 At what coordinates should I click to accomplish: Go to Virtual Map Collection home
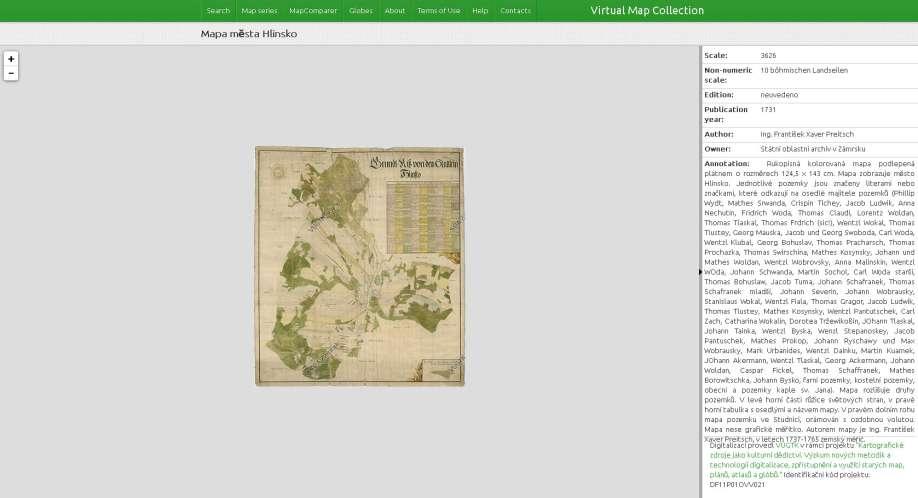(x=647, y=11)
